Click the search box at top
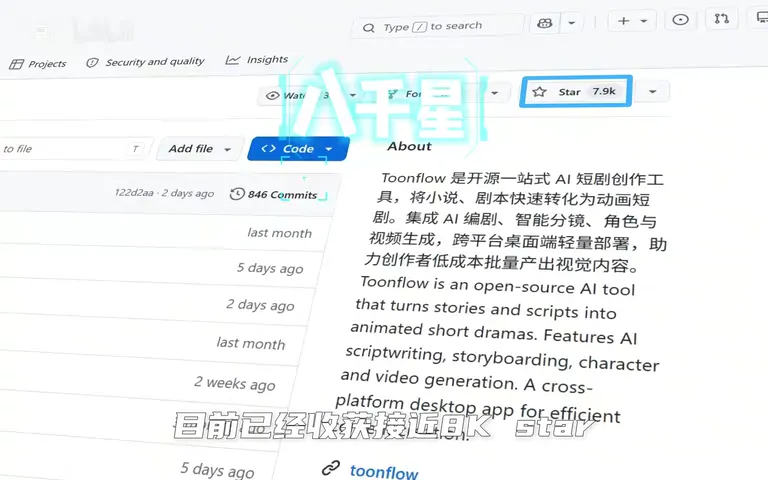Image resolution: width=768 pixels, height=480 pixels. 437,26
